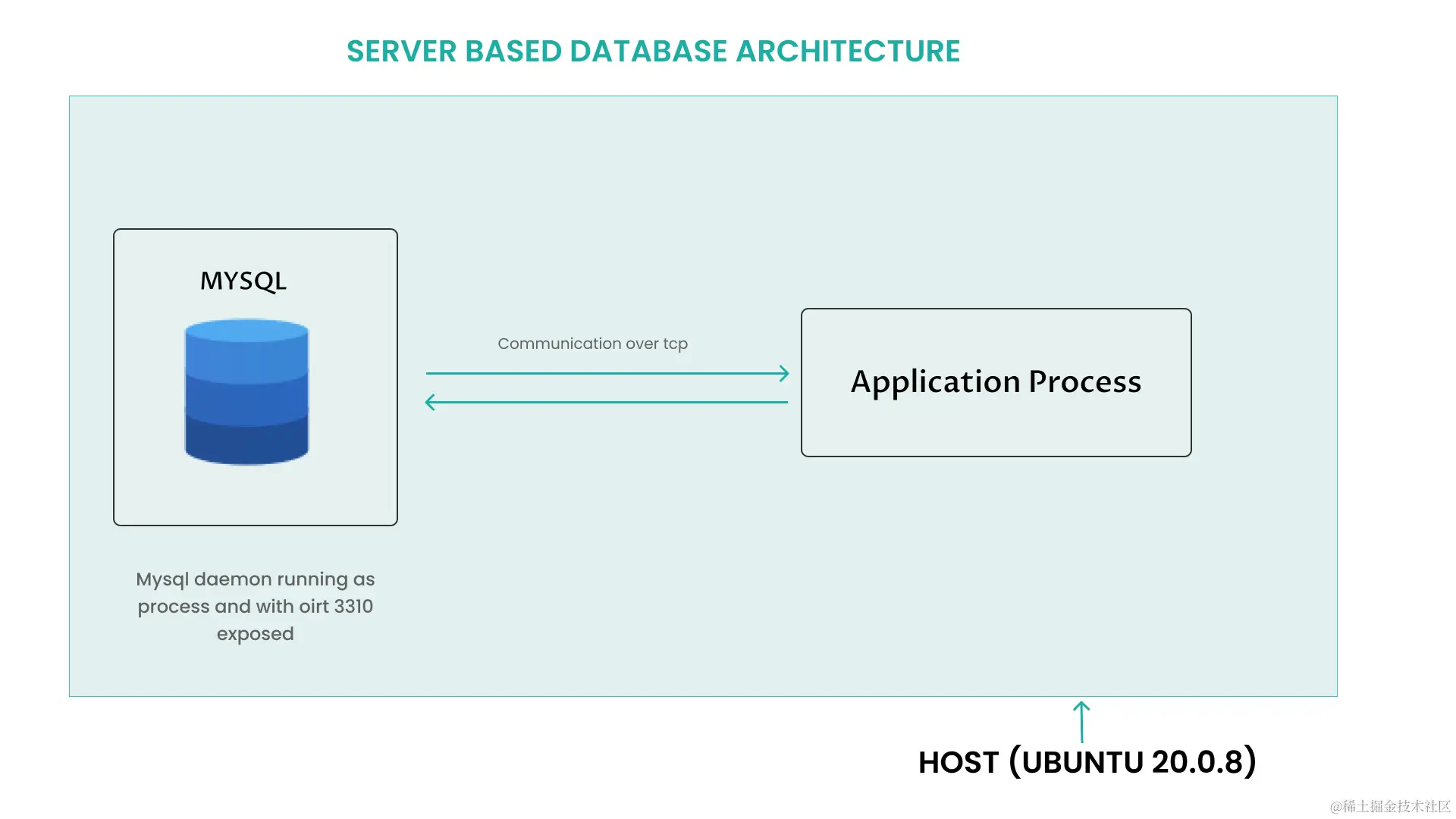Select the title SERVER BASED DATABASE ARCHITECTURE
The width and height of the screenshot is (1456, 819).
coord(653,52)
